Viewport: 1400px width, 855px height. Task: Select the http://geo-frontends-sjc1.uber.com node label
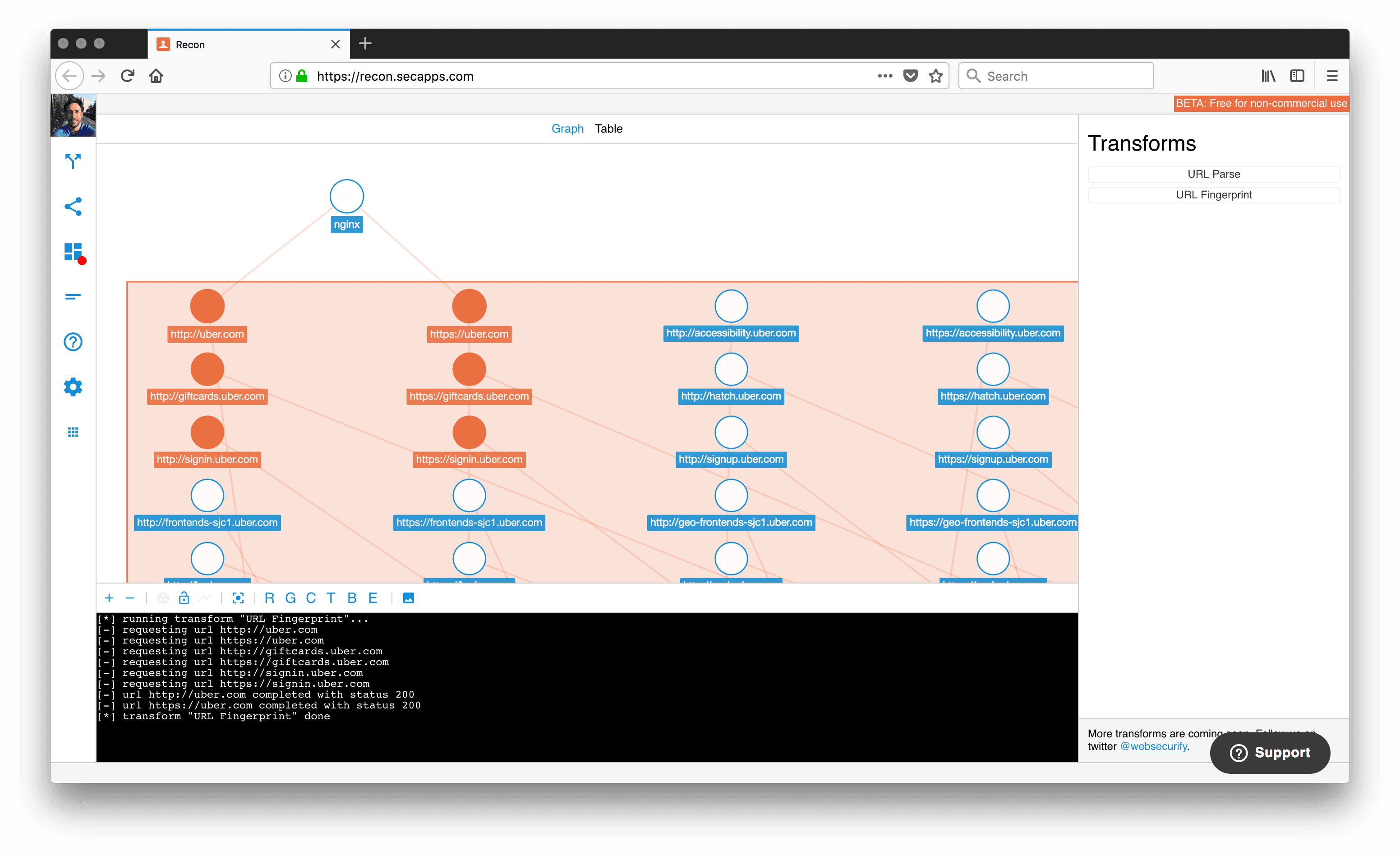731,522
